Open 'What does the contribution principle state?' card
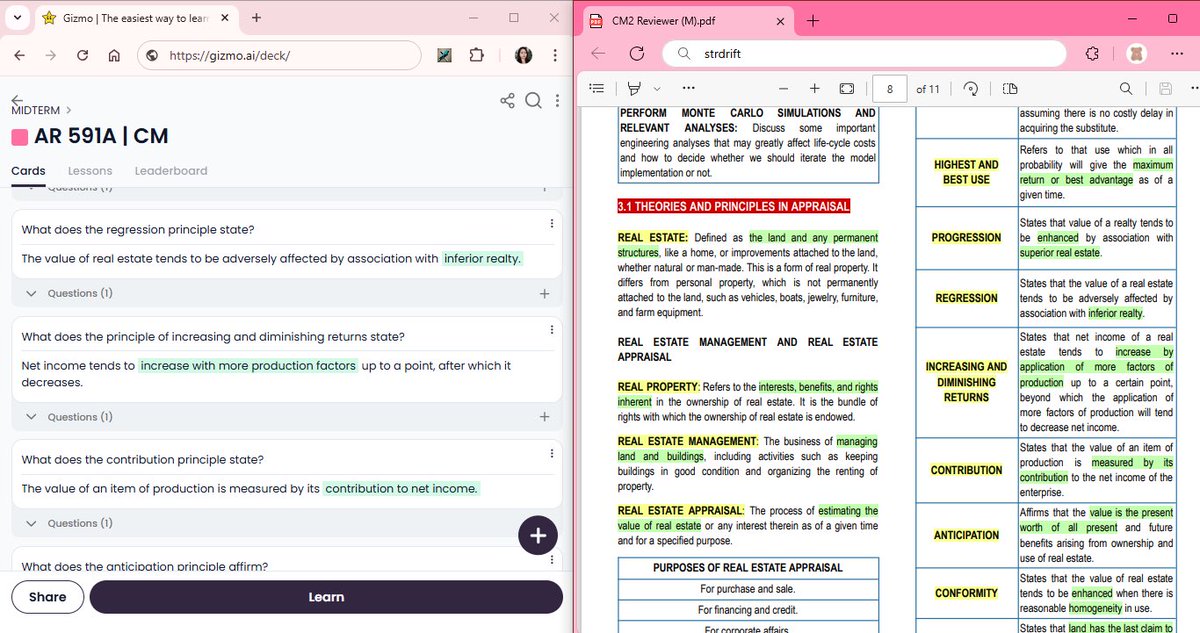The height and width of the screenshot is (633, 1200). click(143, 460)
